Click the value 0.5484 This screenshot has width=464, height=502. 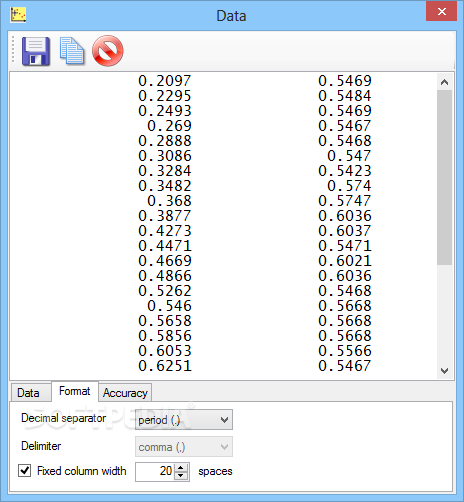pos(345,96)
